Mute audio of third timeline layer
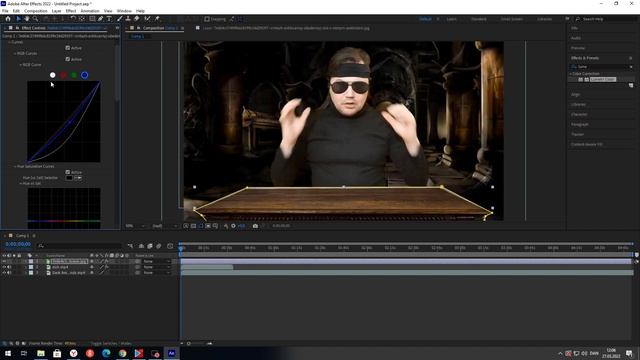The height and width of the screenshot is (360, 640). click(9, 273)
